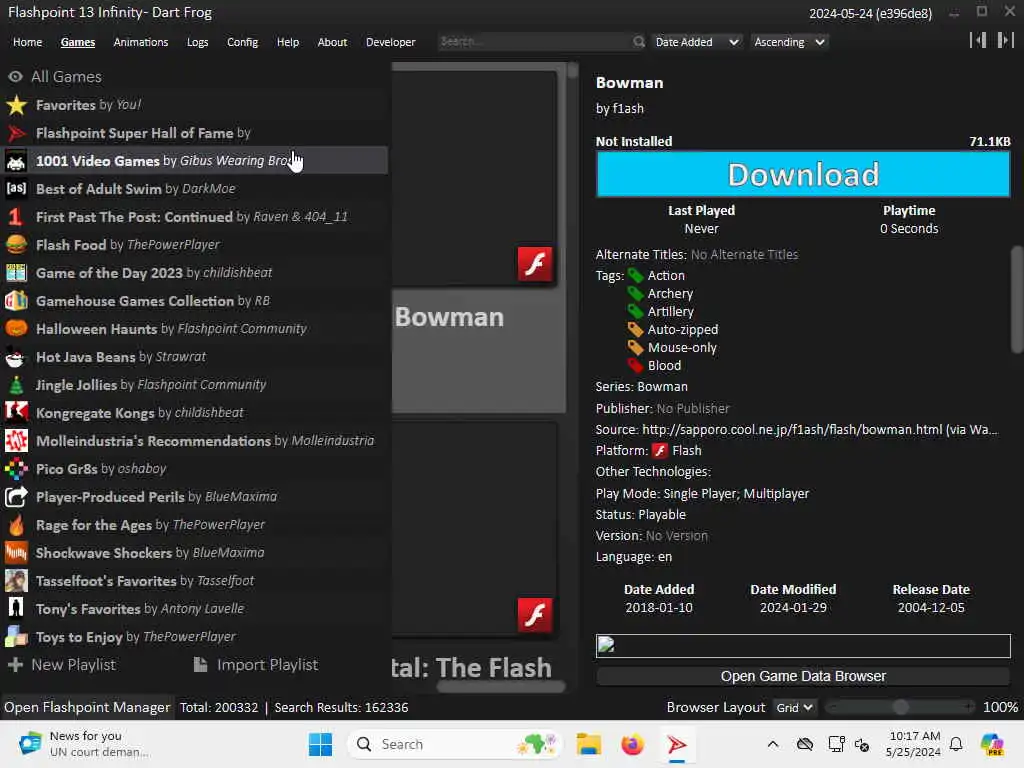Click Gamehouse Games Collection icon
Screen dimensions: 1024x768
click(x=16, y=301)
